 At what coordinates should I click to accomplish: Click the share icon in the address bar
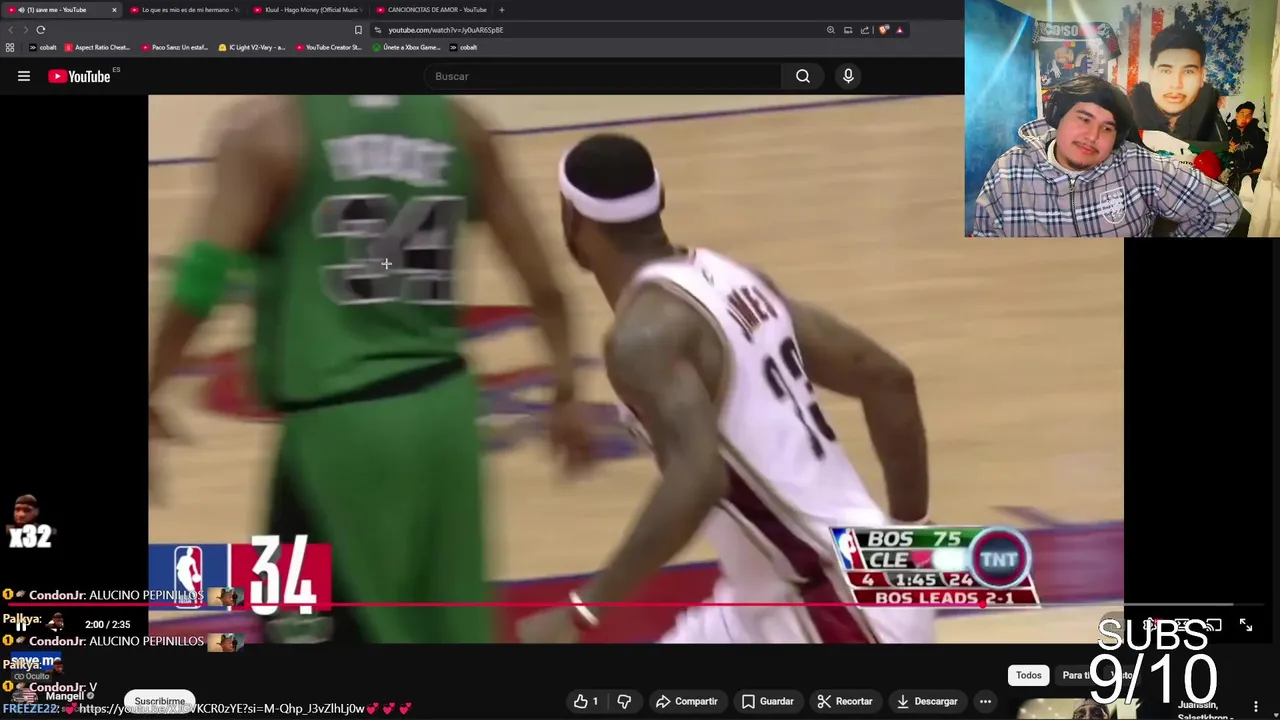[x=865, y=30]
